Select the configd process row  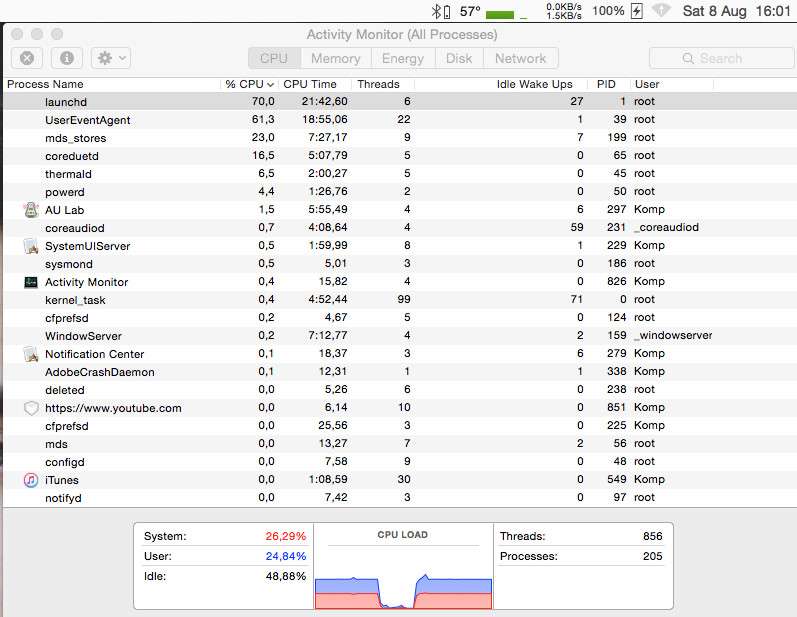click(400, 462)
